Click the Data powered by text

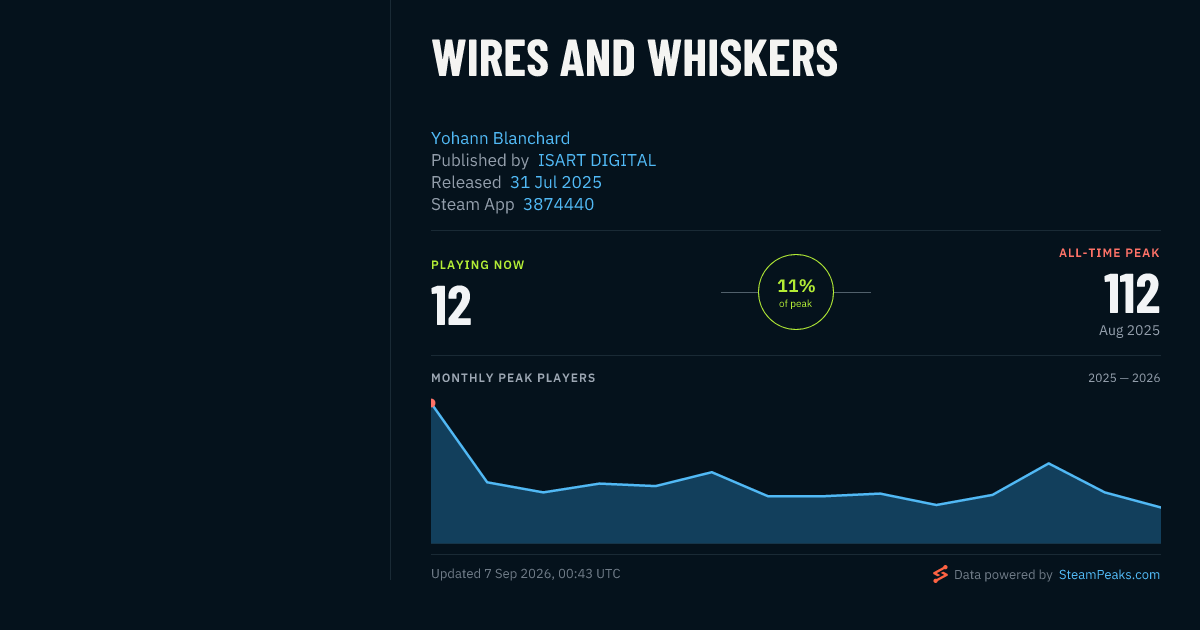click(1003, 575)
